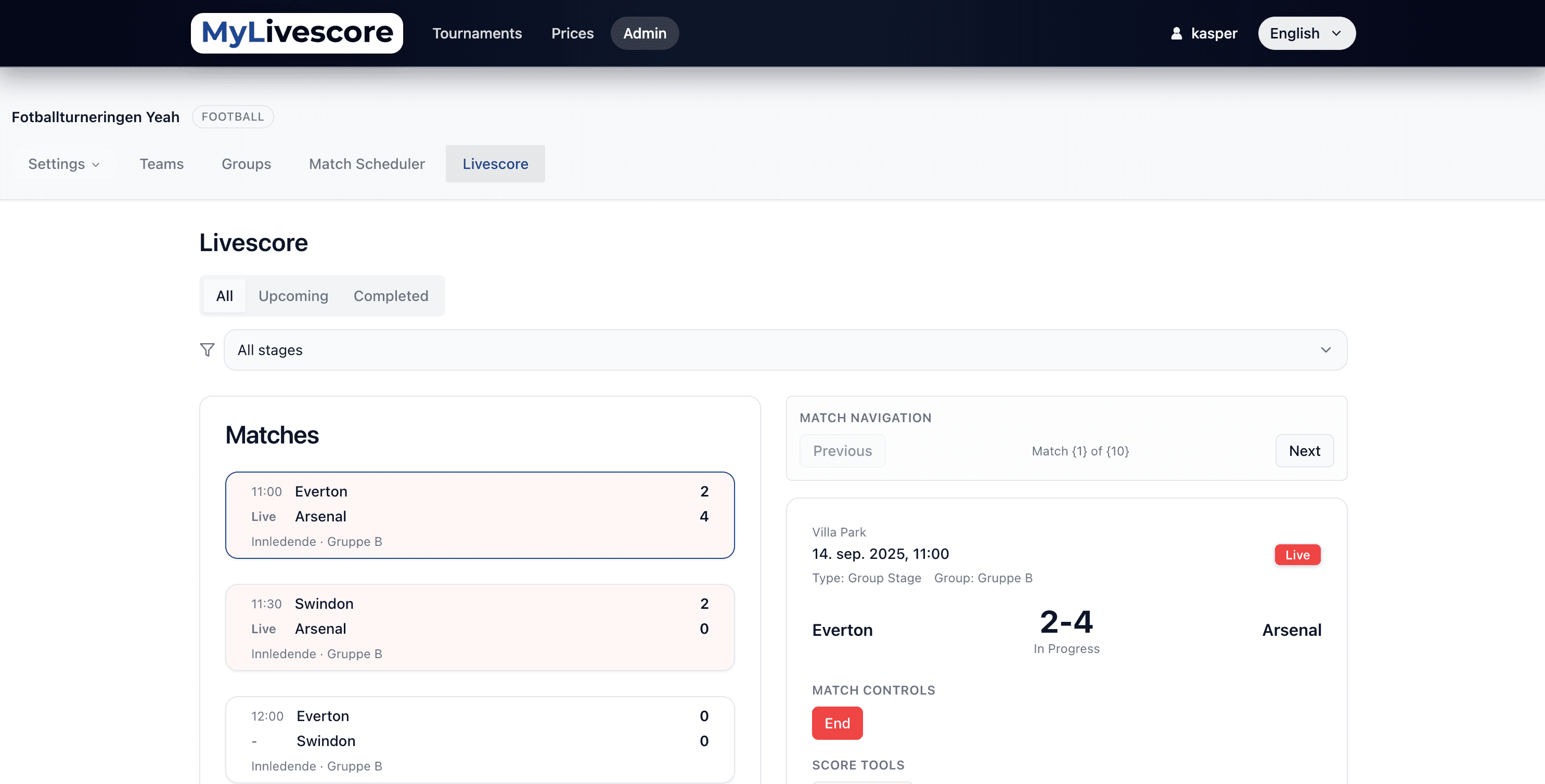Open the Tournaments menu
The height and width of the screenshot is (784, 1545).
(x=477, y=33)
